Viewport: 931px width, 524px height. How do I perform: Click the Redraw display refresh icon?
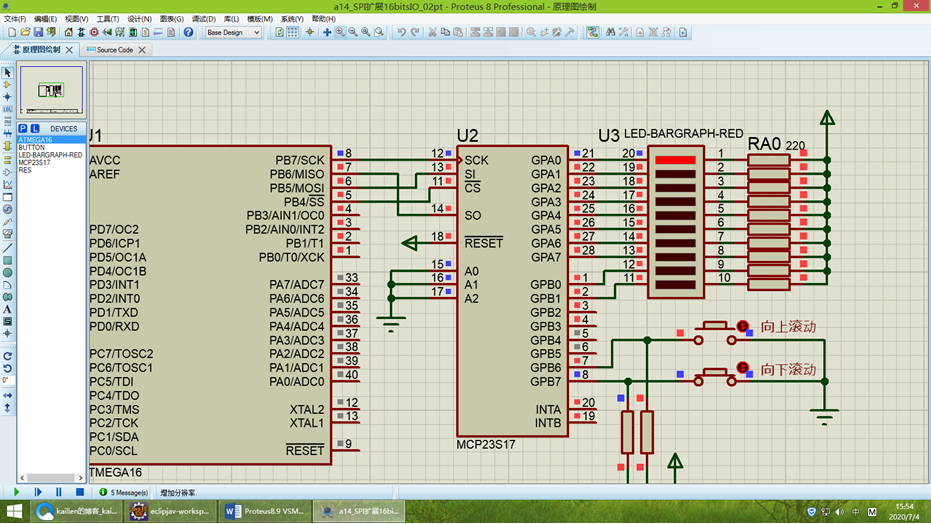[280, 33]
